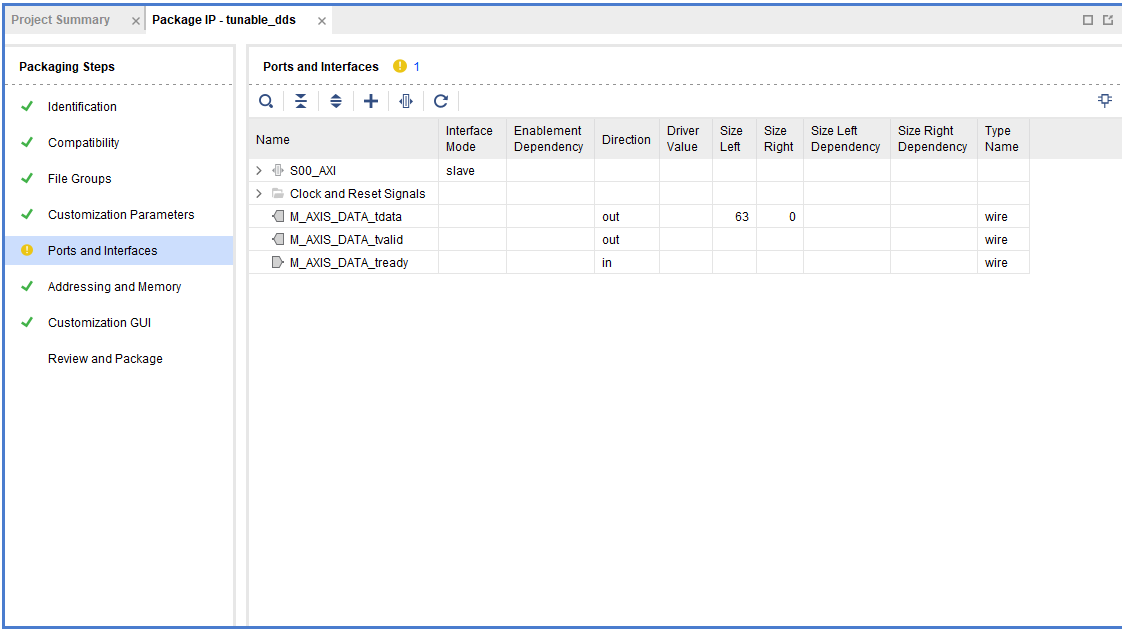Click Size Right Dependency column header

point(934,139)
